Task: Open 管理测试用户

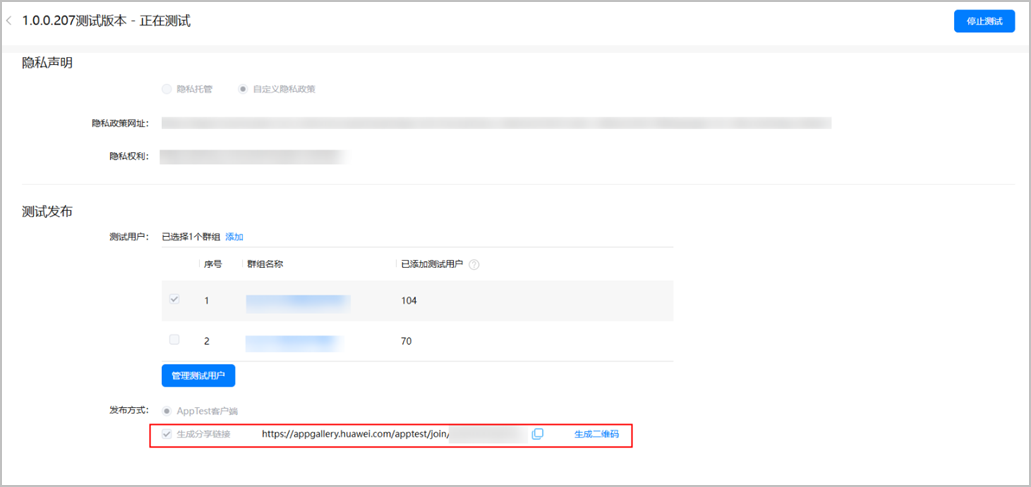Action: coord(198,375)
